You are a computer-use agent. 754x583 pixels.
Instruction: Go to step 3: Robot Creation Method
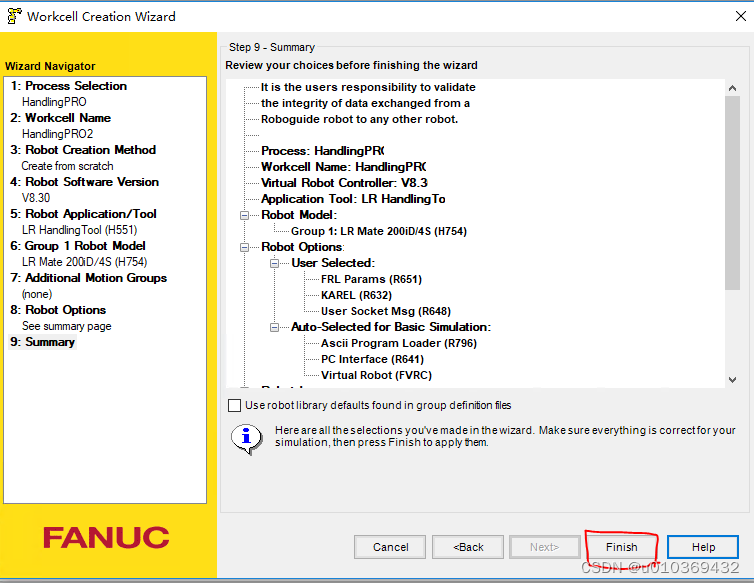pyautogui.click(x=83, y=150)
